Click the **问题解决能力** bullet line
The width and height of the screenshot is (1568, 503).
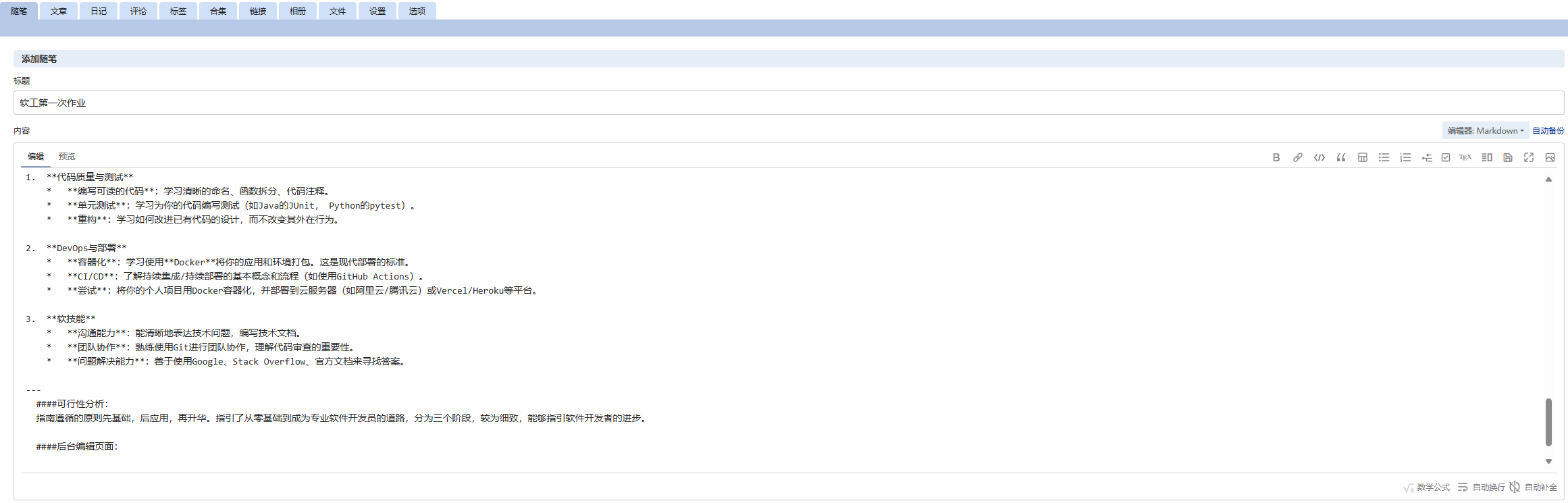pos(226,361)
